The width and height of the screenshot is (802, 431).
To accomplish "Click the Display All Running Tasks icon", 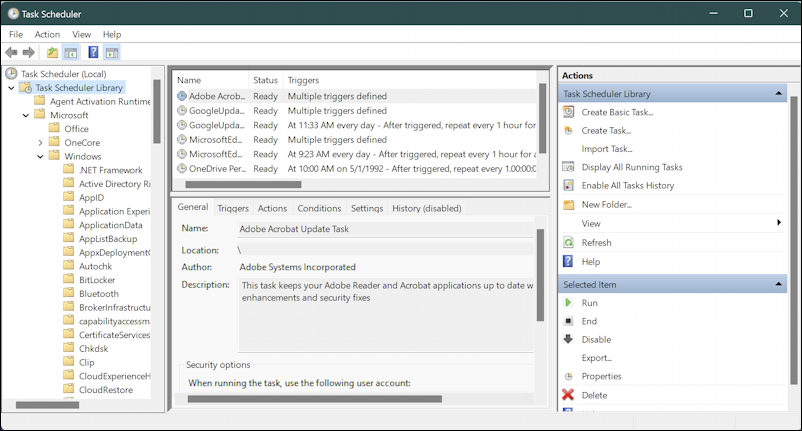I will click(x=568, y=167).
